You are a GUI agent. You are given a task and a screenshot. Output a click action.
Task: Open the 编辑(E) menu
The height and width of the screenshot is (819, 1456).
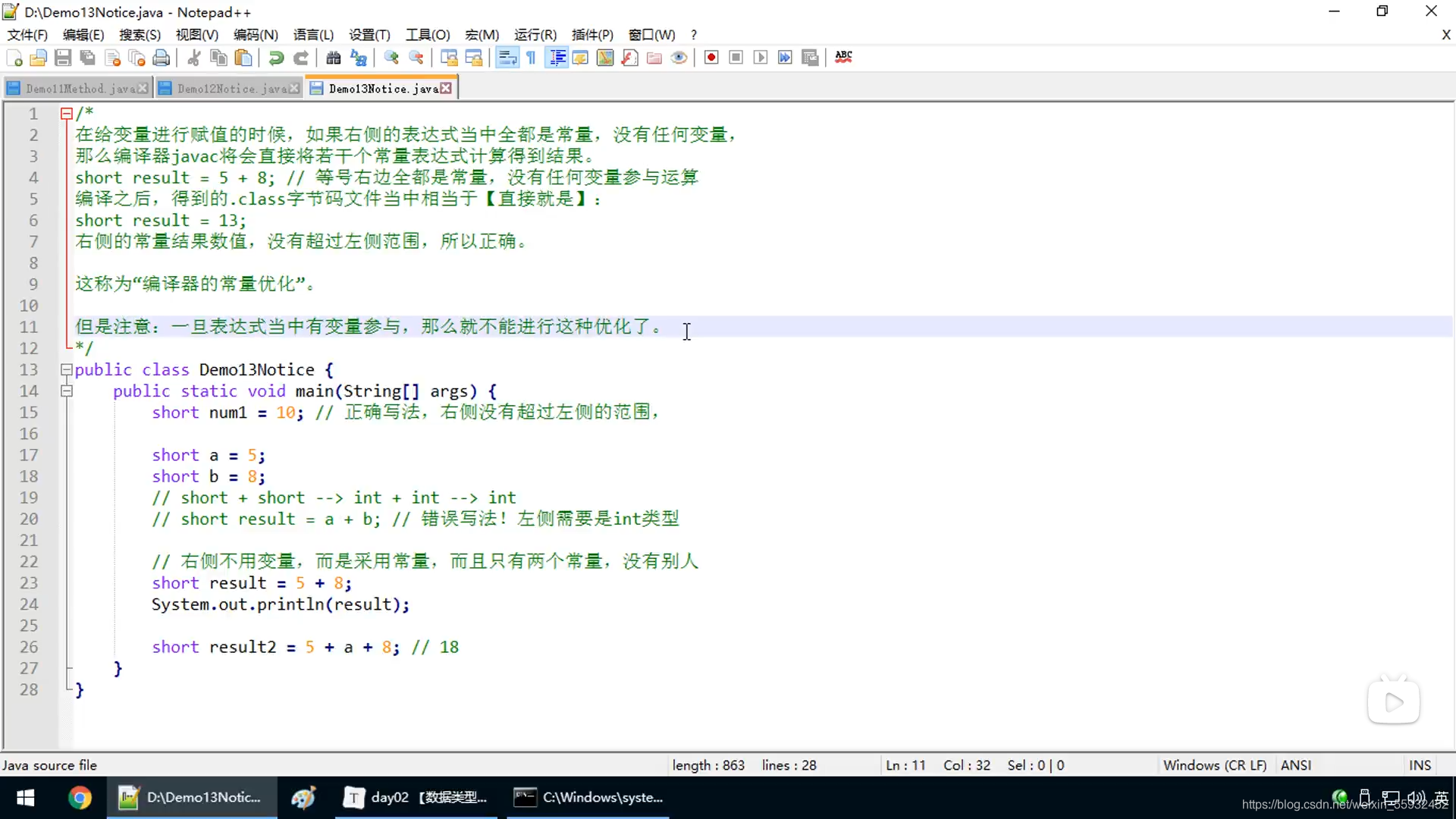83,35
